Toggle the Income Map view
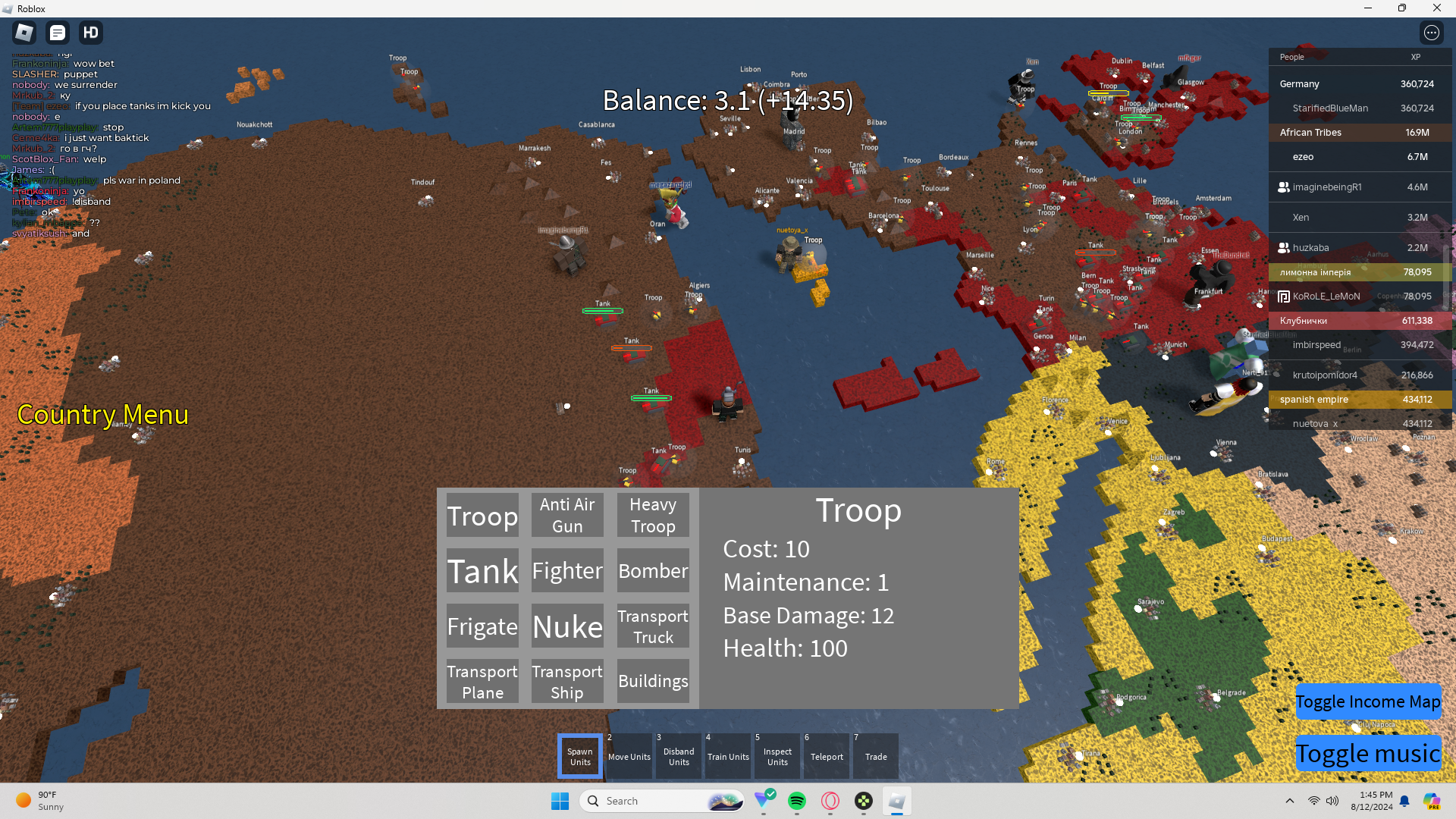This screenshot has width=1456, height=819. click(1367, 701)
